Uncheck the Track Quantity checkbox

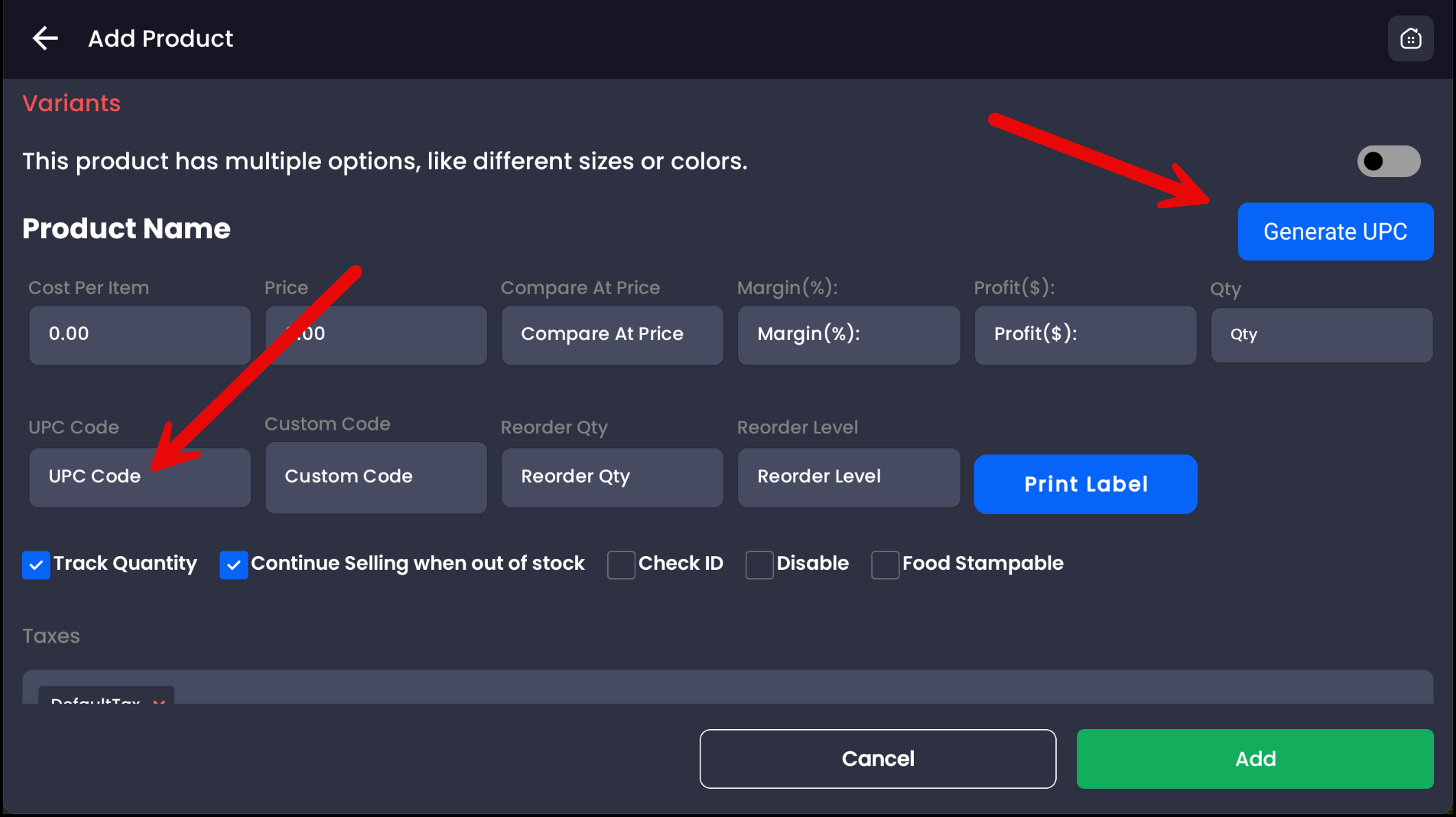(x=36, y=565)
